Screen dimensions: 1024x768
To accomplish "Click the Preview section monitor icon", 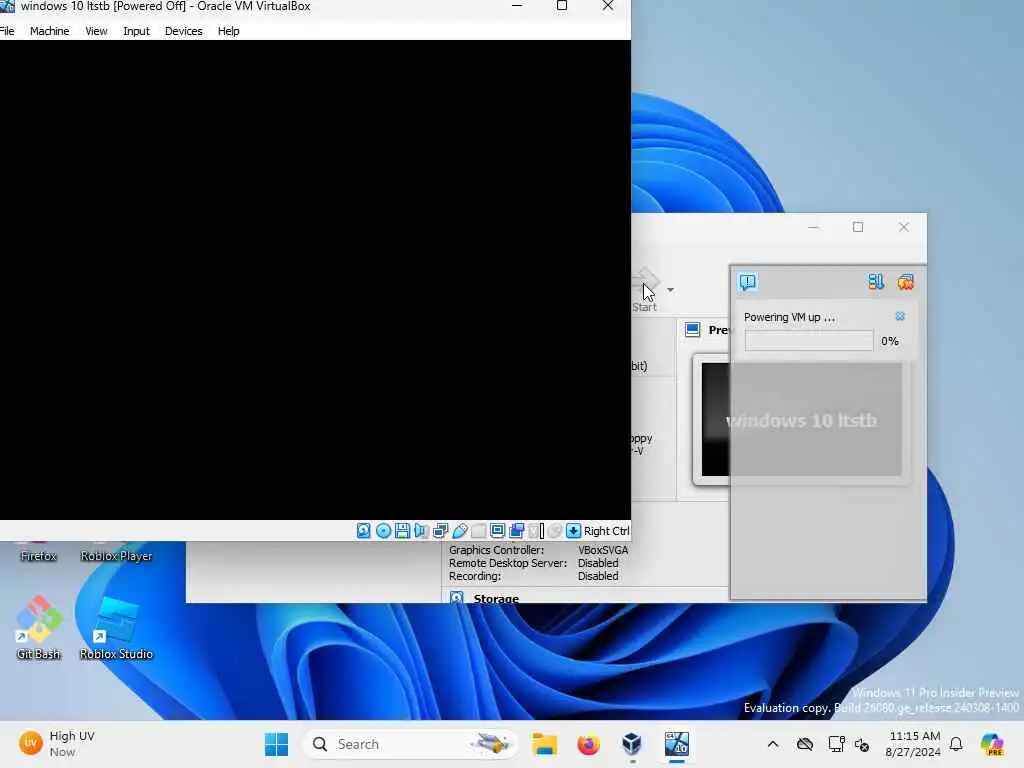I will click(692, 330).
